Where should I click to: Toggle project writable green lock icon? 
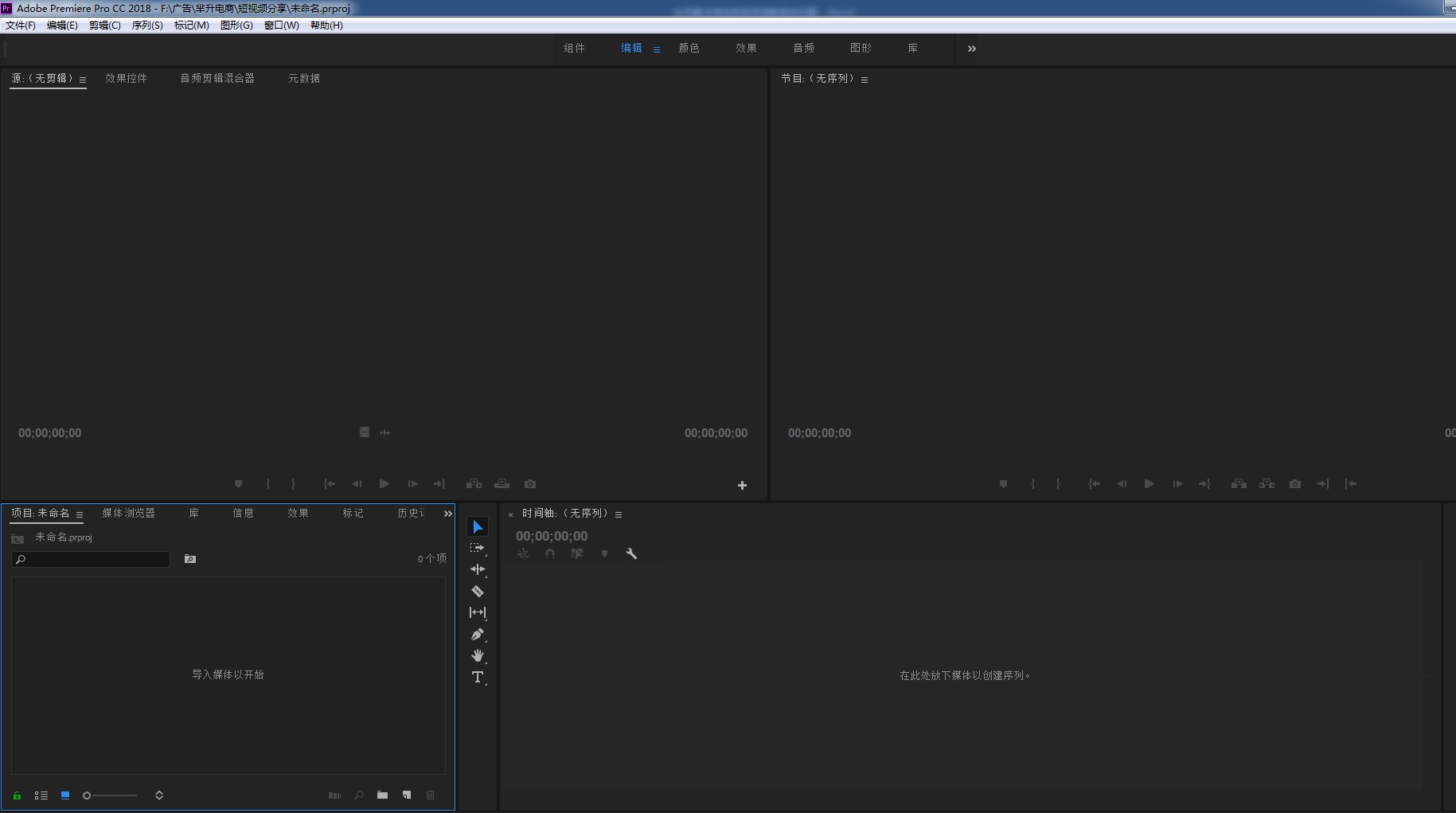17,795
